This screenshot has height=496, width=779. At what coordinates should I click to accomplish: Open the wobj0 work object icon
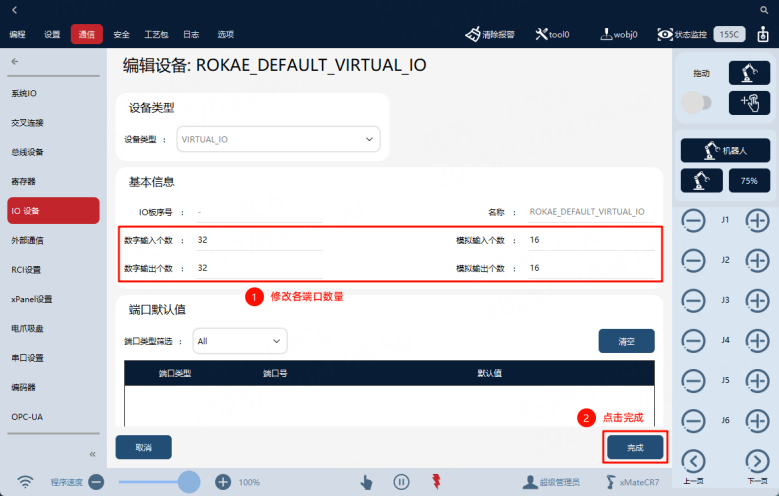pyautogui.click(x=606, y=34)
